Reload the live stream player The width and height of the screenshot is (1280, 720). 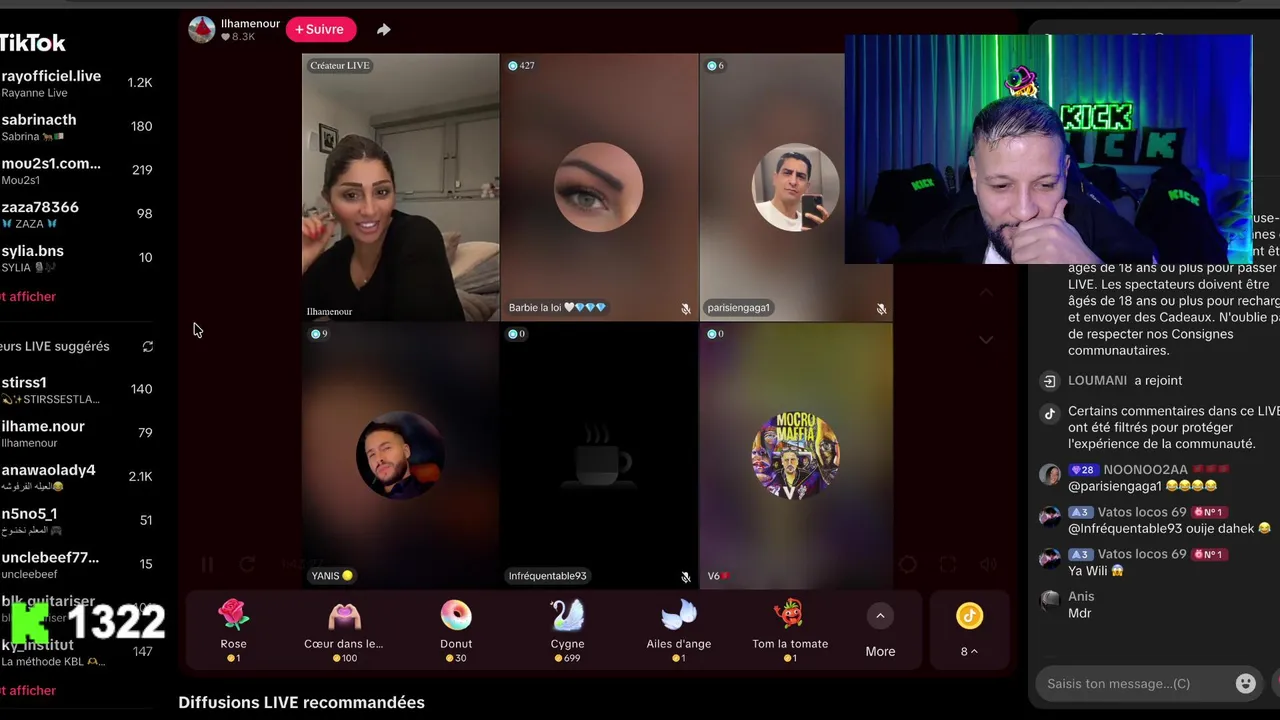(247, 565)
